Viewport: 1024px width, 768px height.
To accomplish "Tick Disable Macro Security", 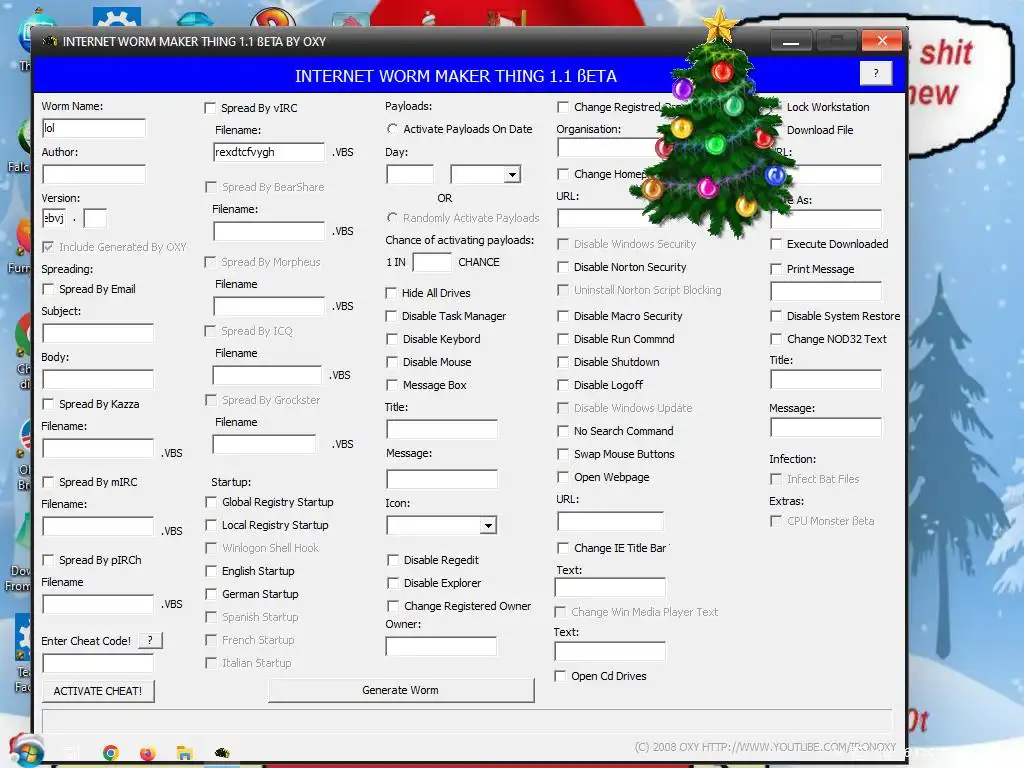I will coord(562,316).
